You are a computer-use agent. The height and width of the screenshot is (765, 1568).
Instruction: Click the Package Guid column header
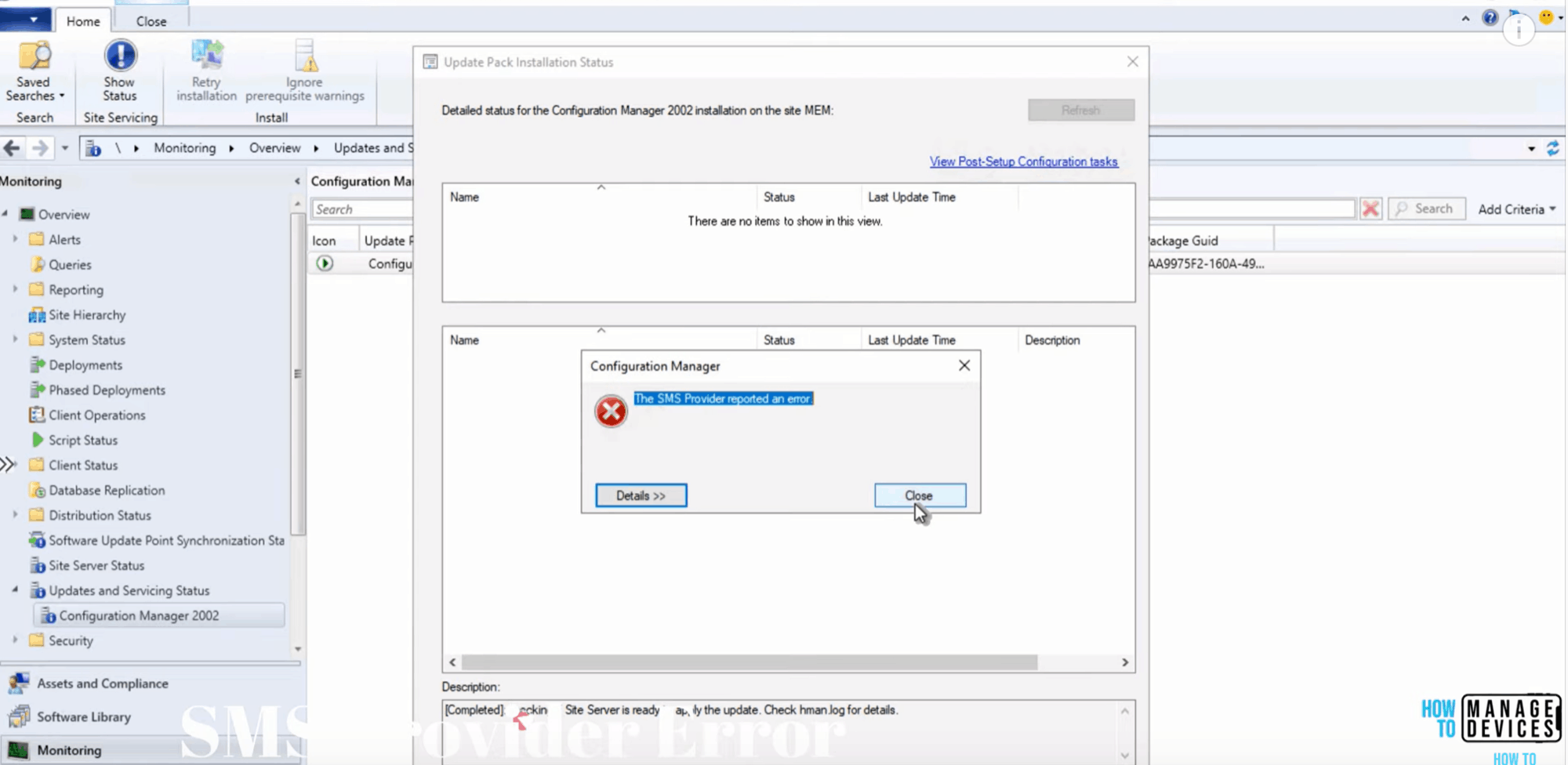click(1211, 241)
